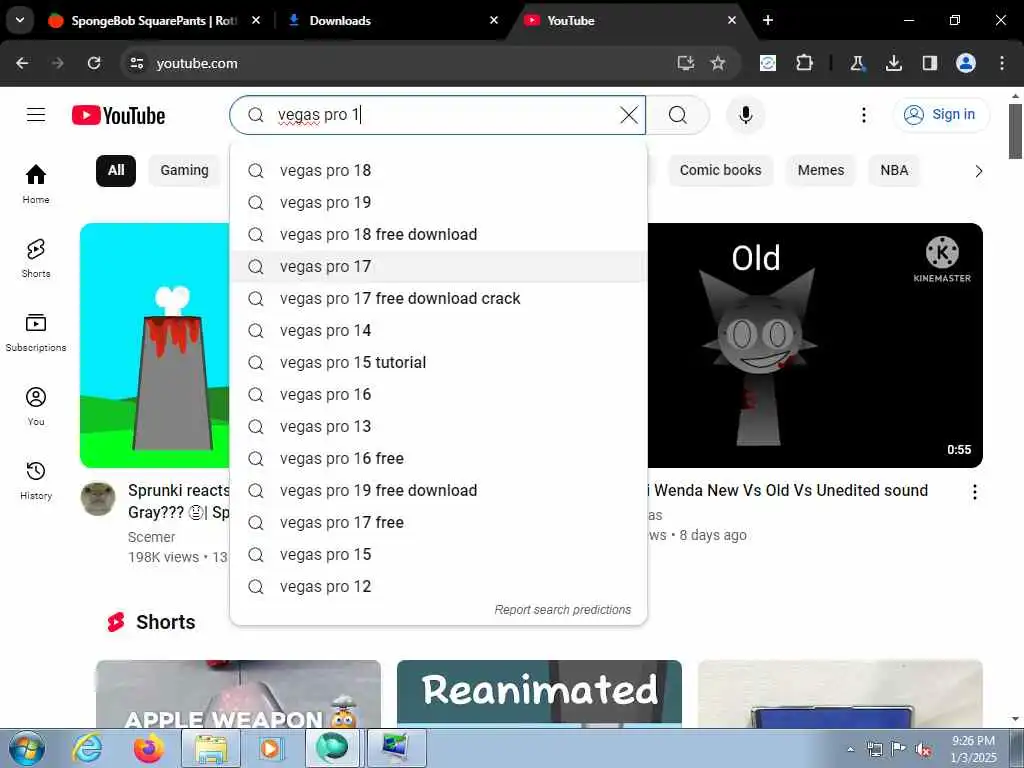Click Scemer channel avatar
The height and width of the screenshot is (768, 1024).
pos(98,499)
